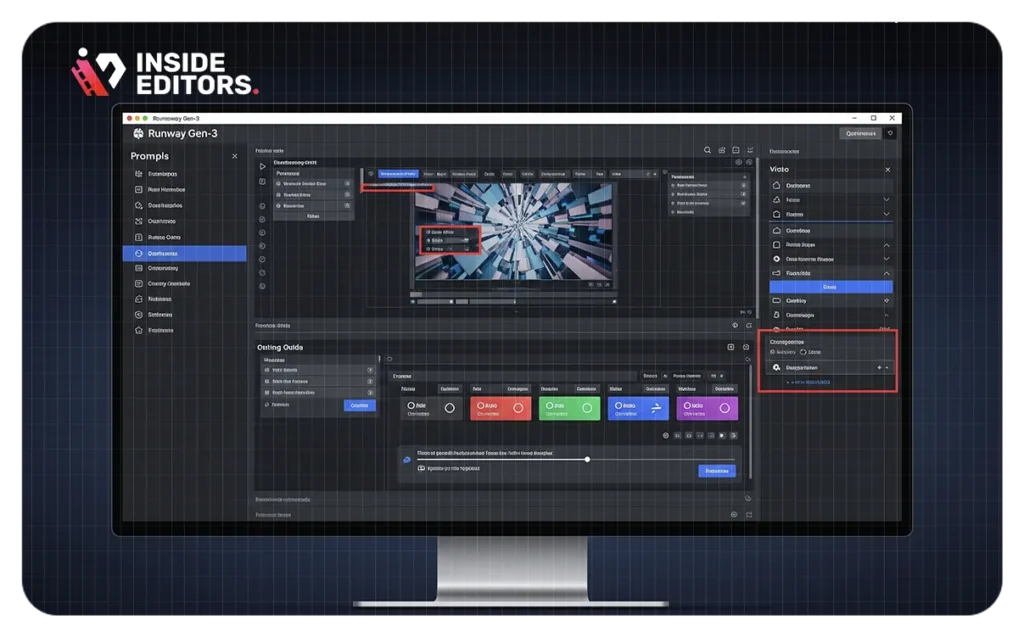Pick the purple color card
This screenshot has width=1024, height=637.
tap(707, 408)
